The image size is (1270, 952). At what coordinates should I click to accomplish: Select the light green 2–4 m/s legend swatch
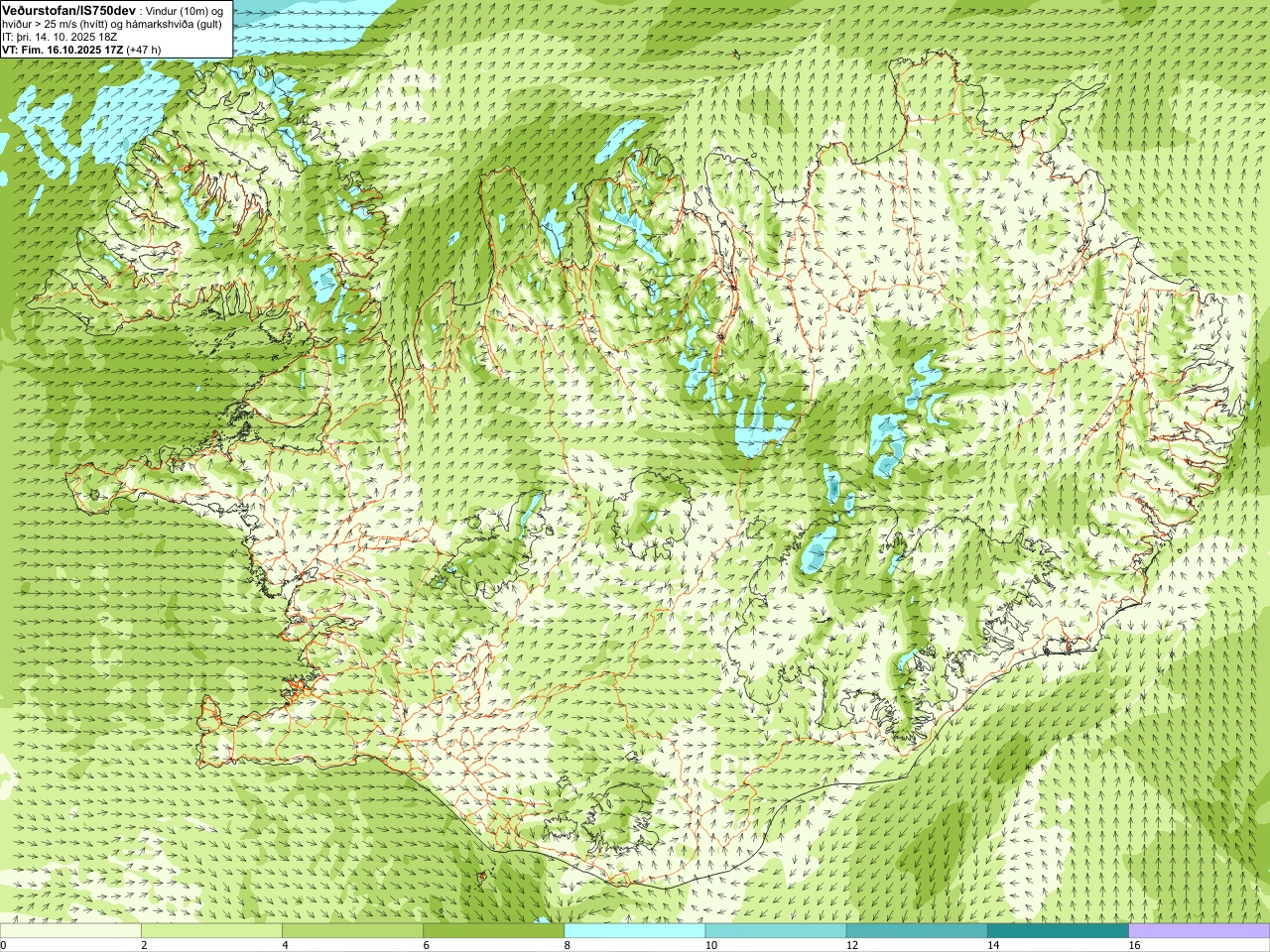pos(211,931)
